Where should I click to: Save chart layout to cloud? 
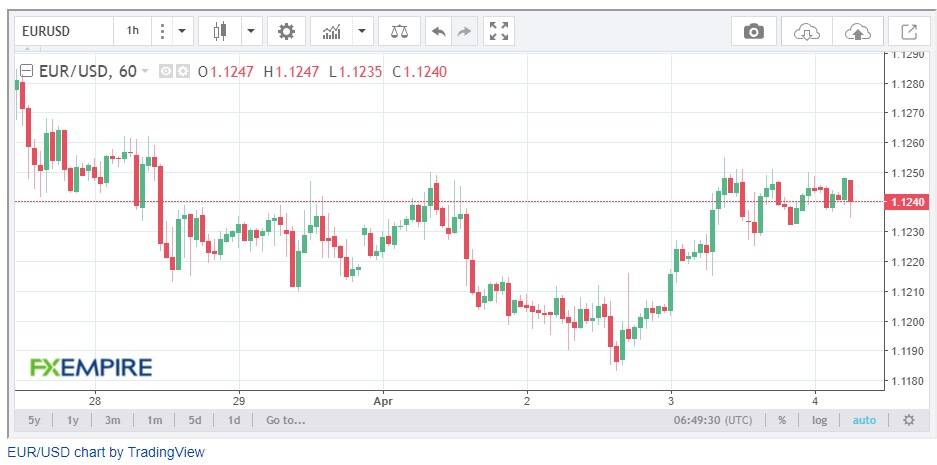[x=858, y=31]
